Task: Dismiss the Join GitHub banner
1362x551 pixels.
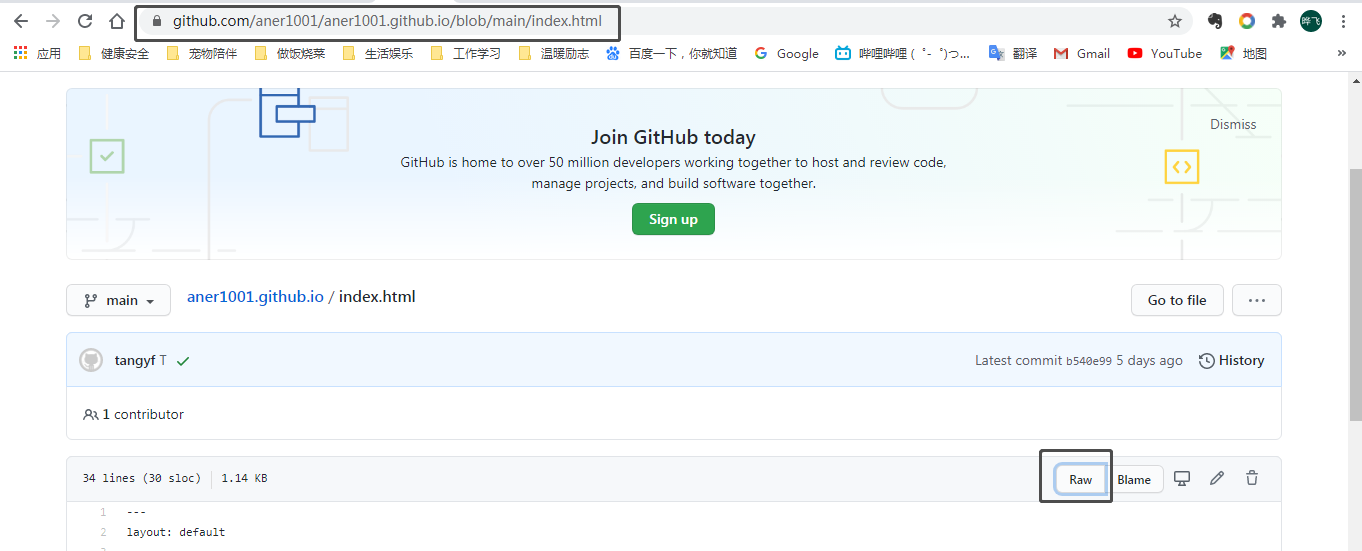Action: 1233,124
